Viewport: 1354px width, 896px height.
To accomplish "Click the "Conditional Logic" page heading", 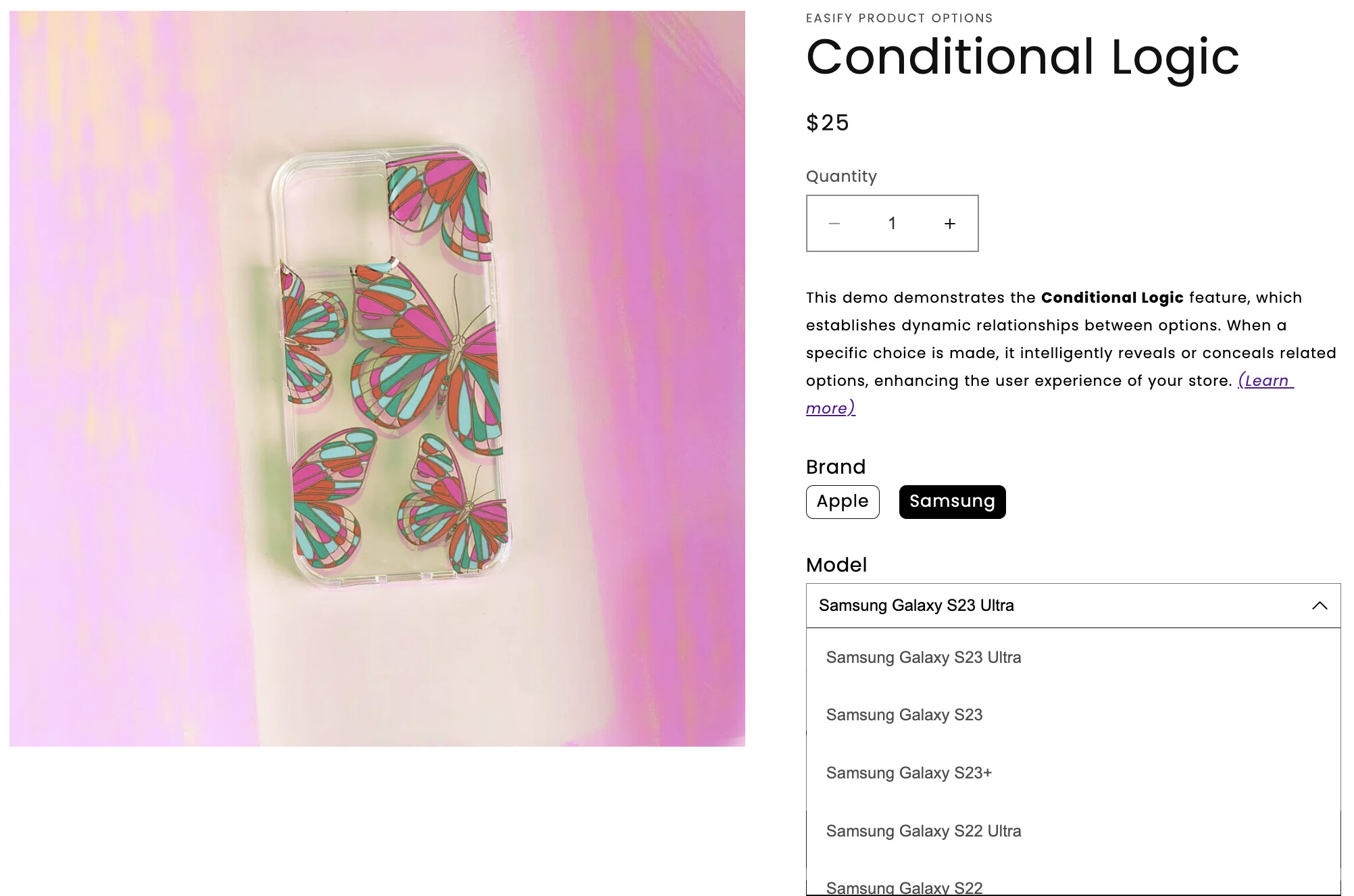I will [1022, 57].
